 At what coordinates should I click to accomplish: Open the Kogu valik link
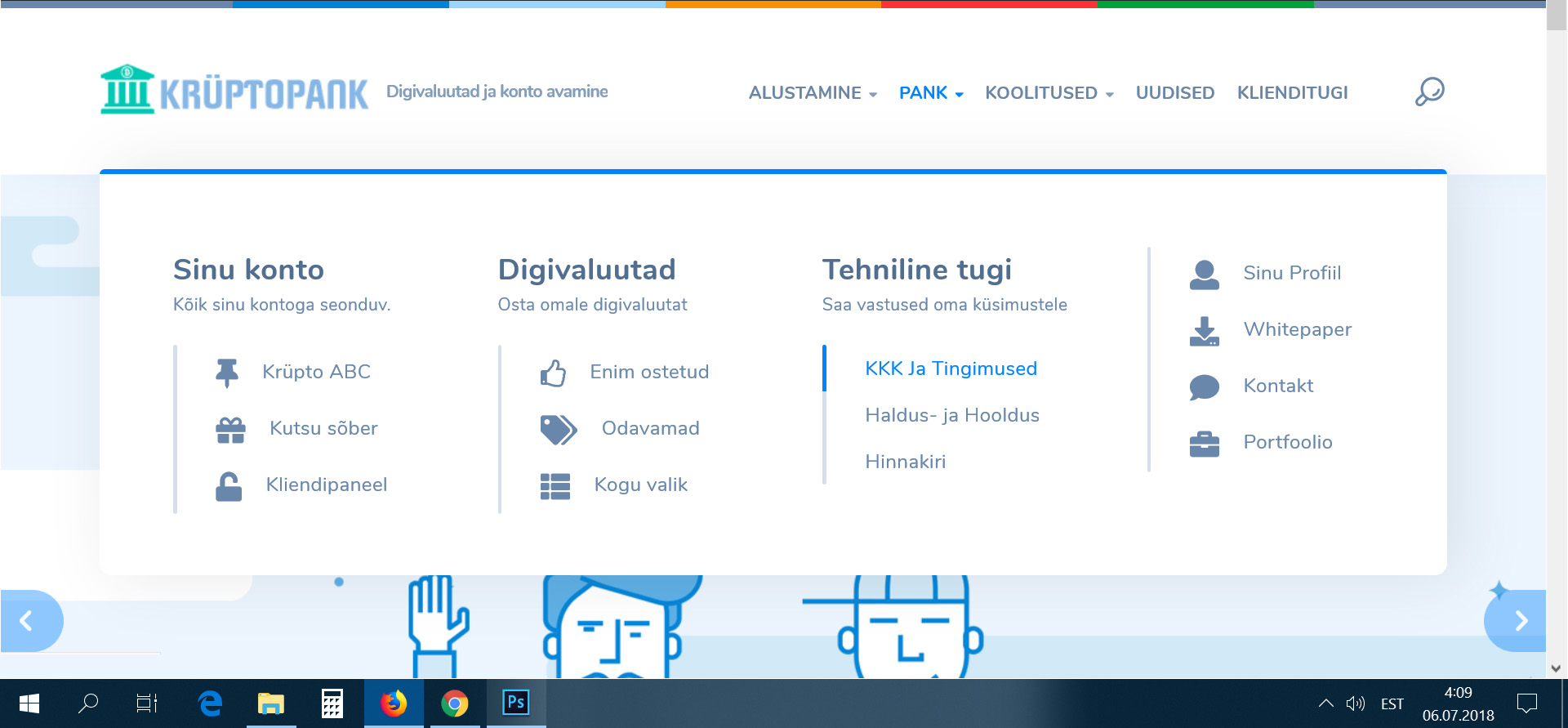tap(641, 485)
